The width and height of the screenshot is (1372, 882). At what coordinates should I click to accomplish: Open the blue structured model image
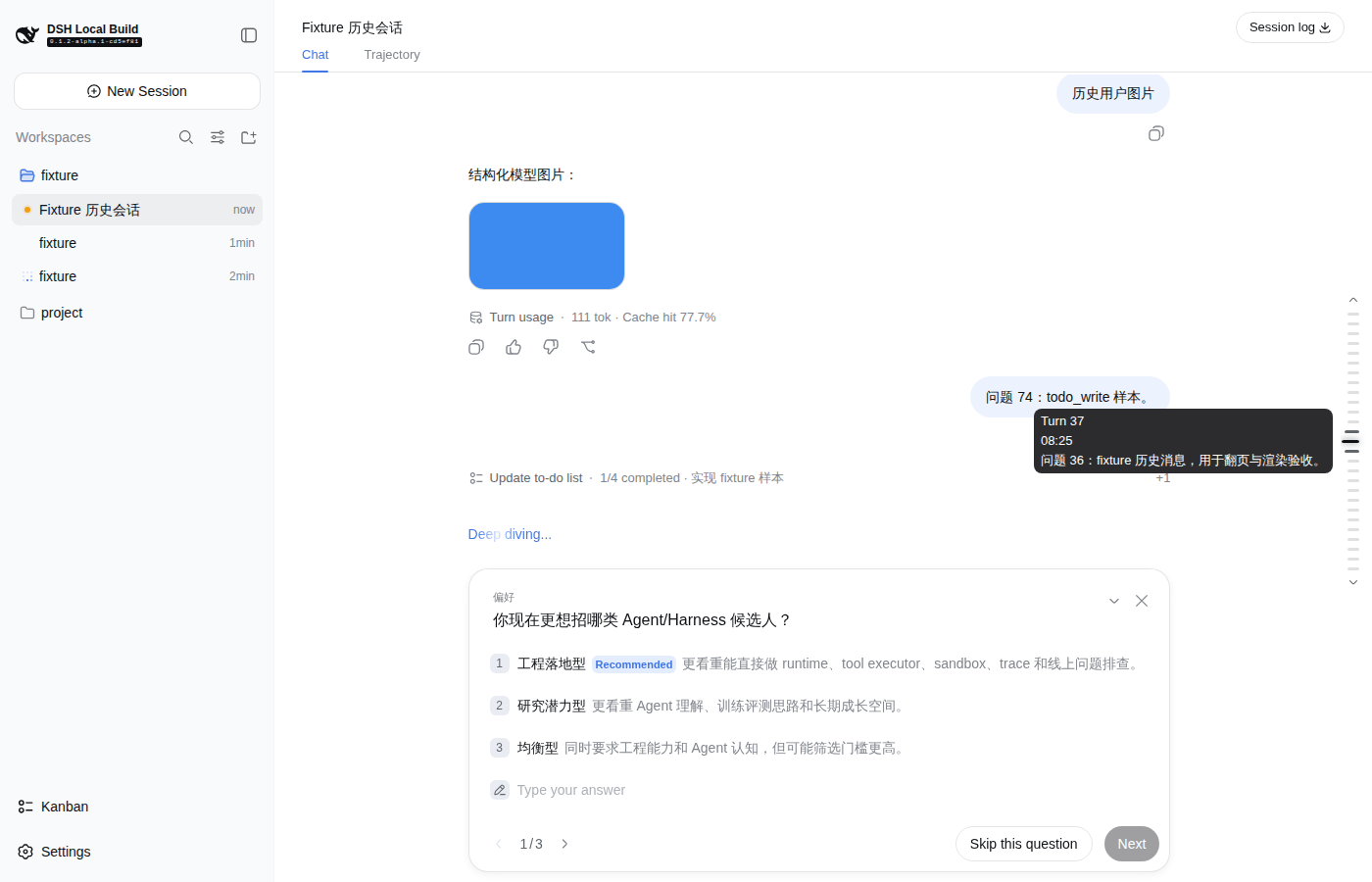coord(547,246)
